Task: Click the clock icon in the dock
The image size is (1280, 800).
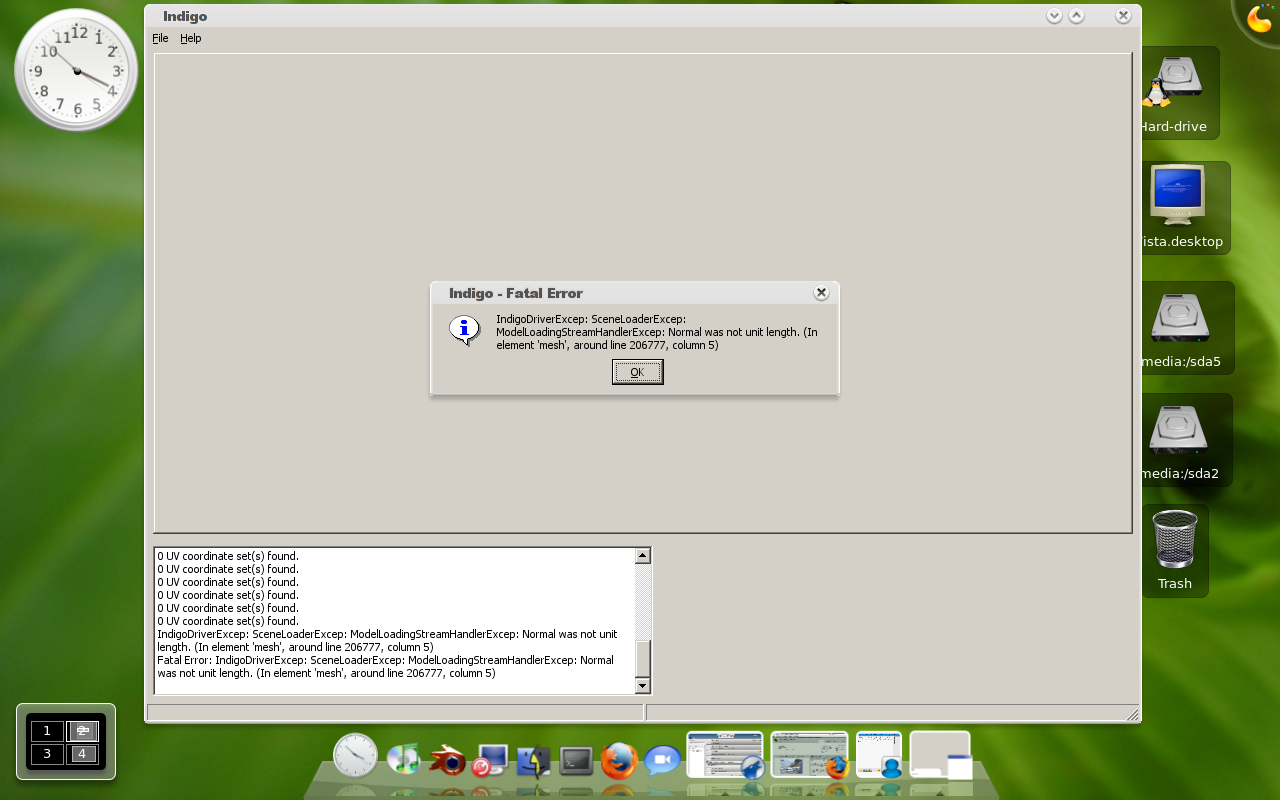Action: (x=355, y=756)
